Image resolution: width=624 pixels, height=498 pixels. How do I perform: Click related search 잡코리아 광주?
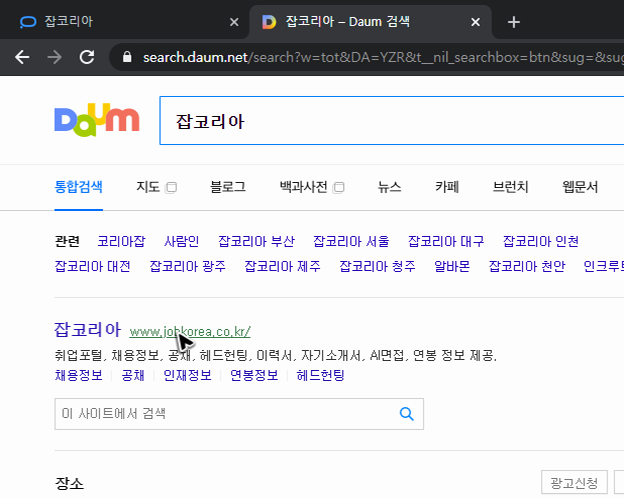pos(187,266)
